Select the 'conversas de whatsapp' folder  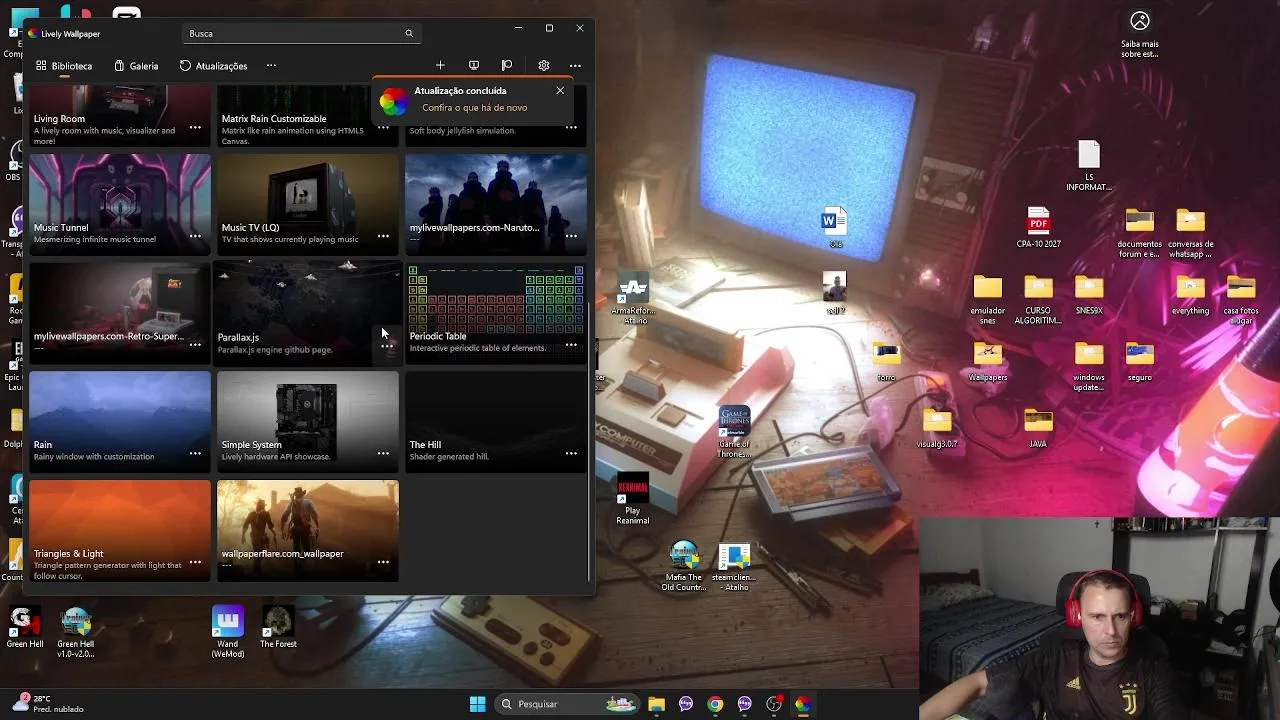(x=1190, y=233)
